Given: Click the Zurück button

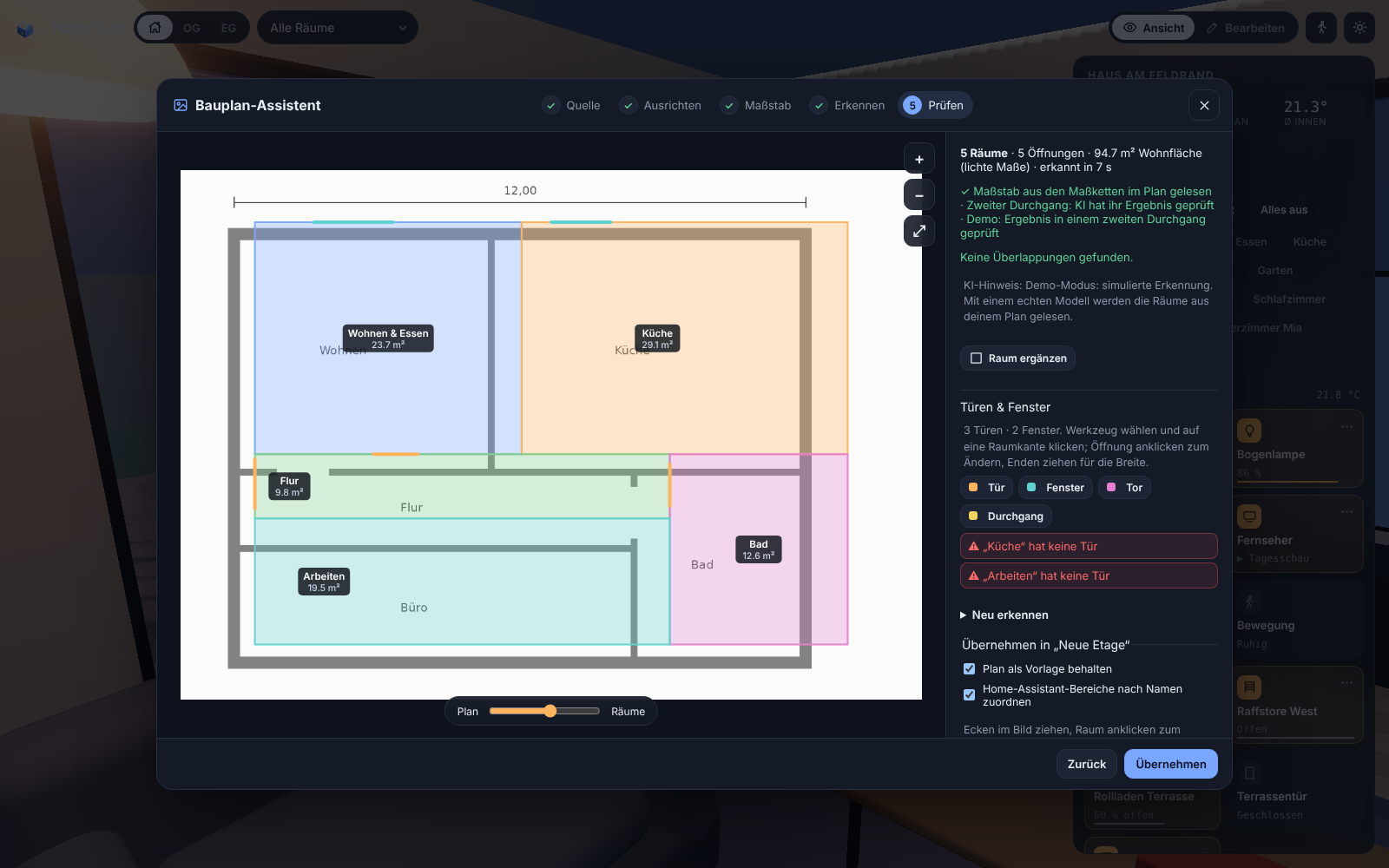Looking at the screenshot, I should tap(1086, 764).
